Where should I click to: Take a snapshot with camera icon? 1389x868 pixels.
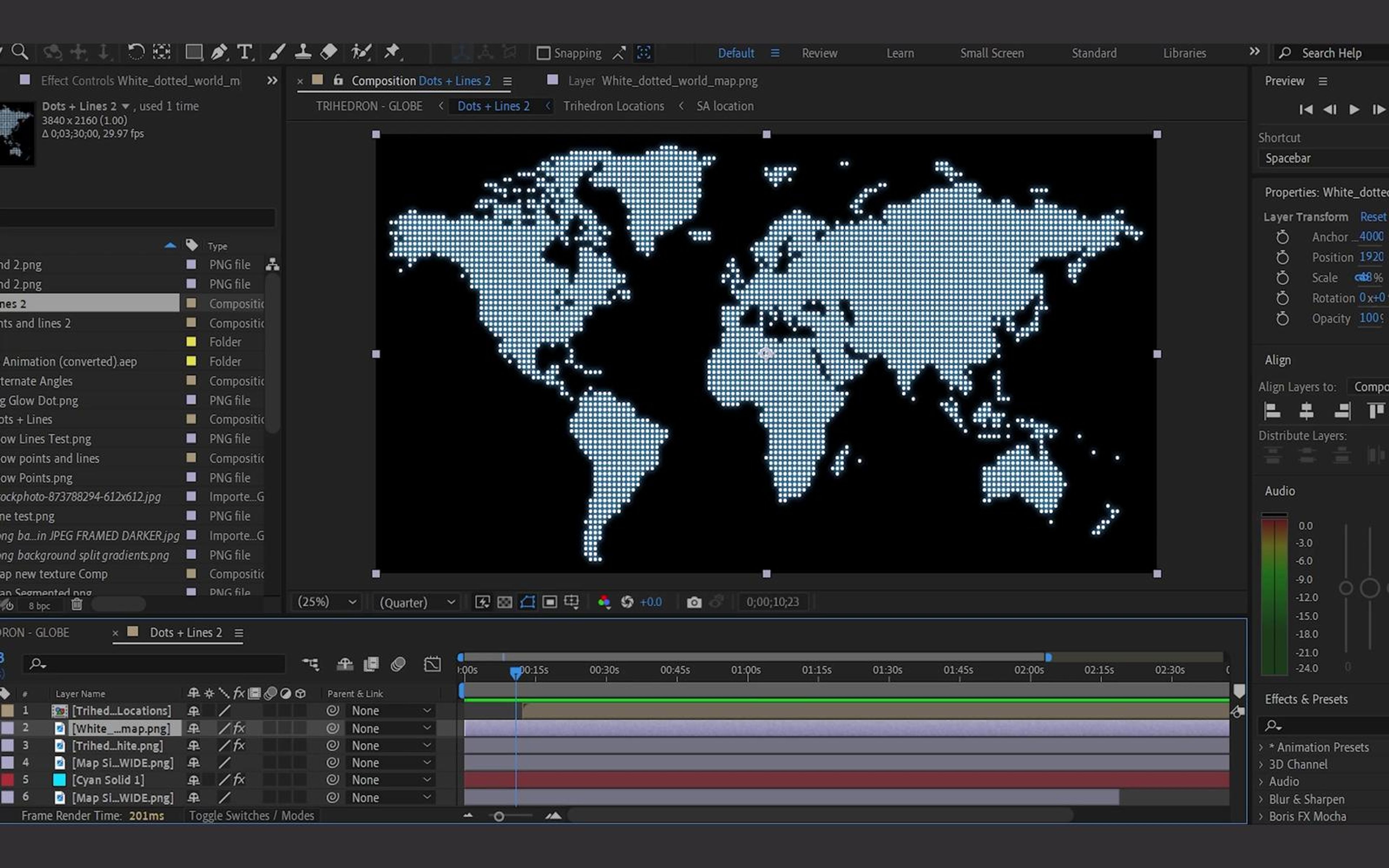(x=694, y=601)
